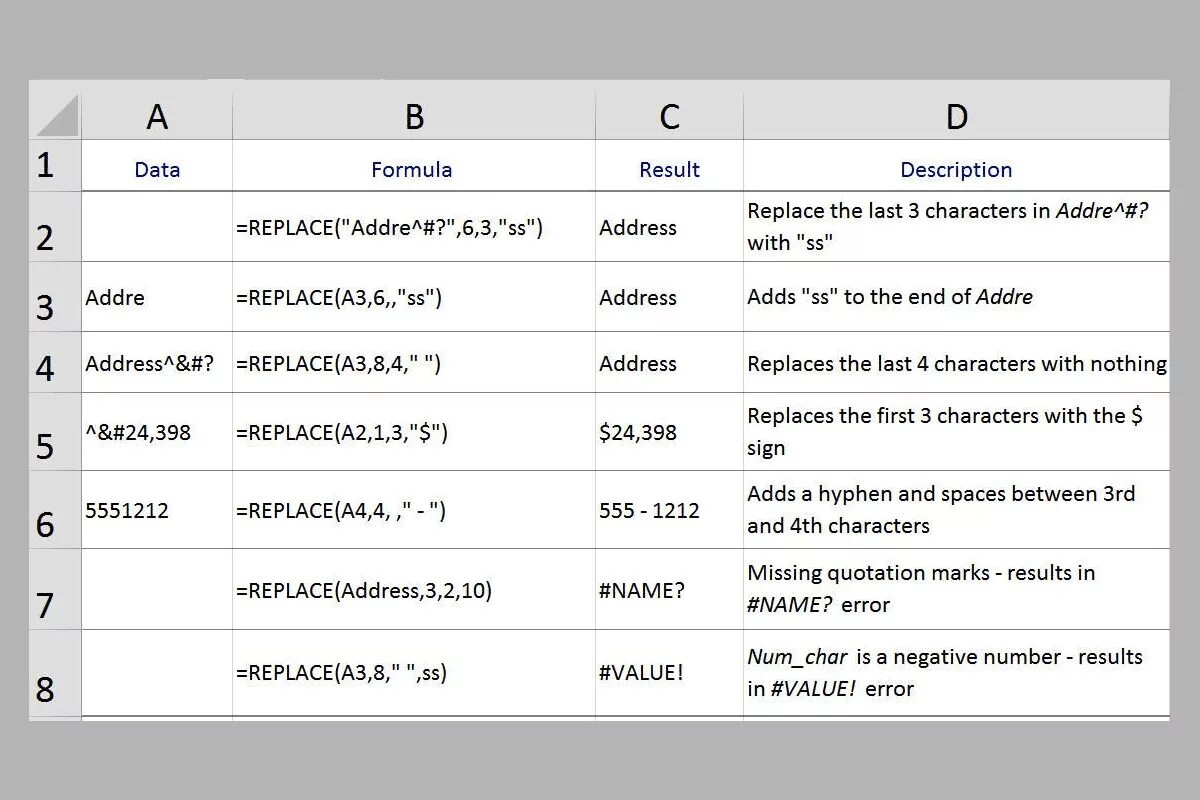
Task: Select the cell containing 5551212
Action: point(157,510)
